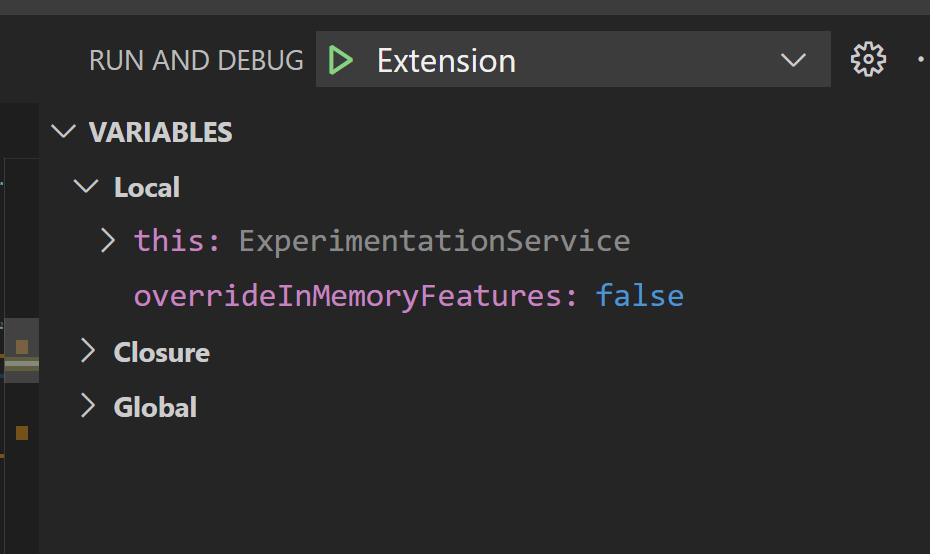This screenshot has height=554, width=930.
Task: Click the false value of overrideInMemoryFeatures
Action: (639, 296)
